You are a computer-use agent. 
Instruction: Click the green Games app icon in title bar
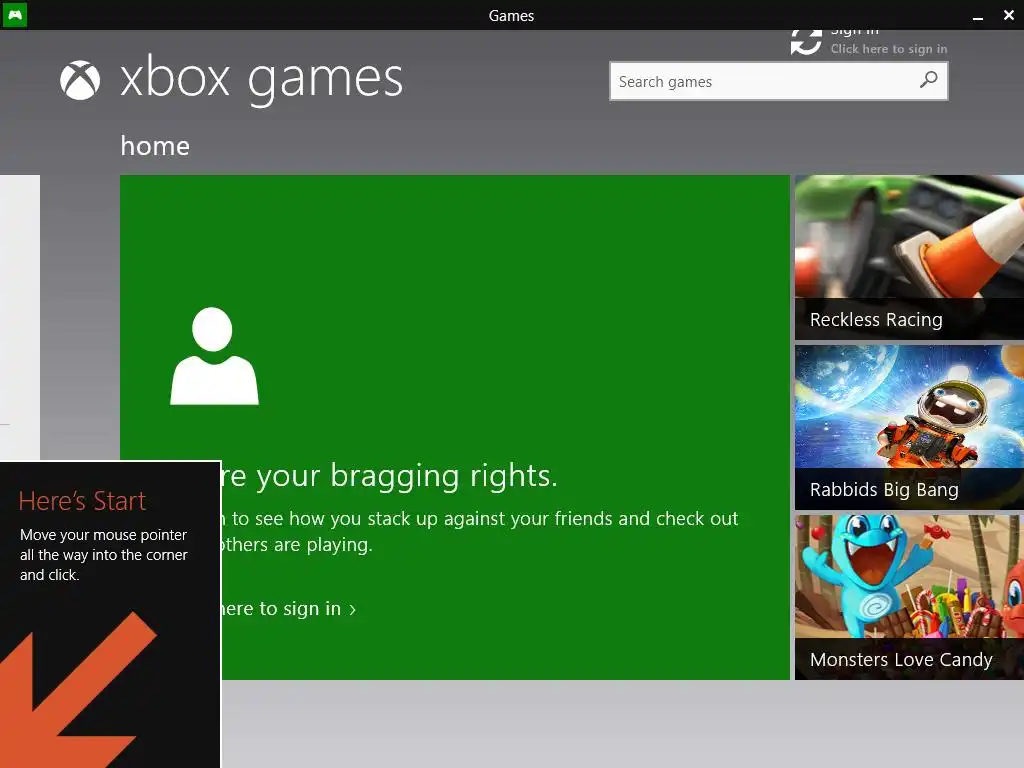[x=14, y=14]
